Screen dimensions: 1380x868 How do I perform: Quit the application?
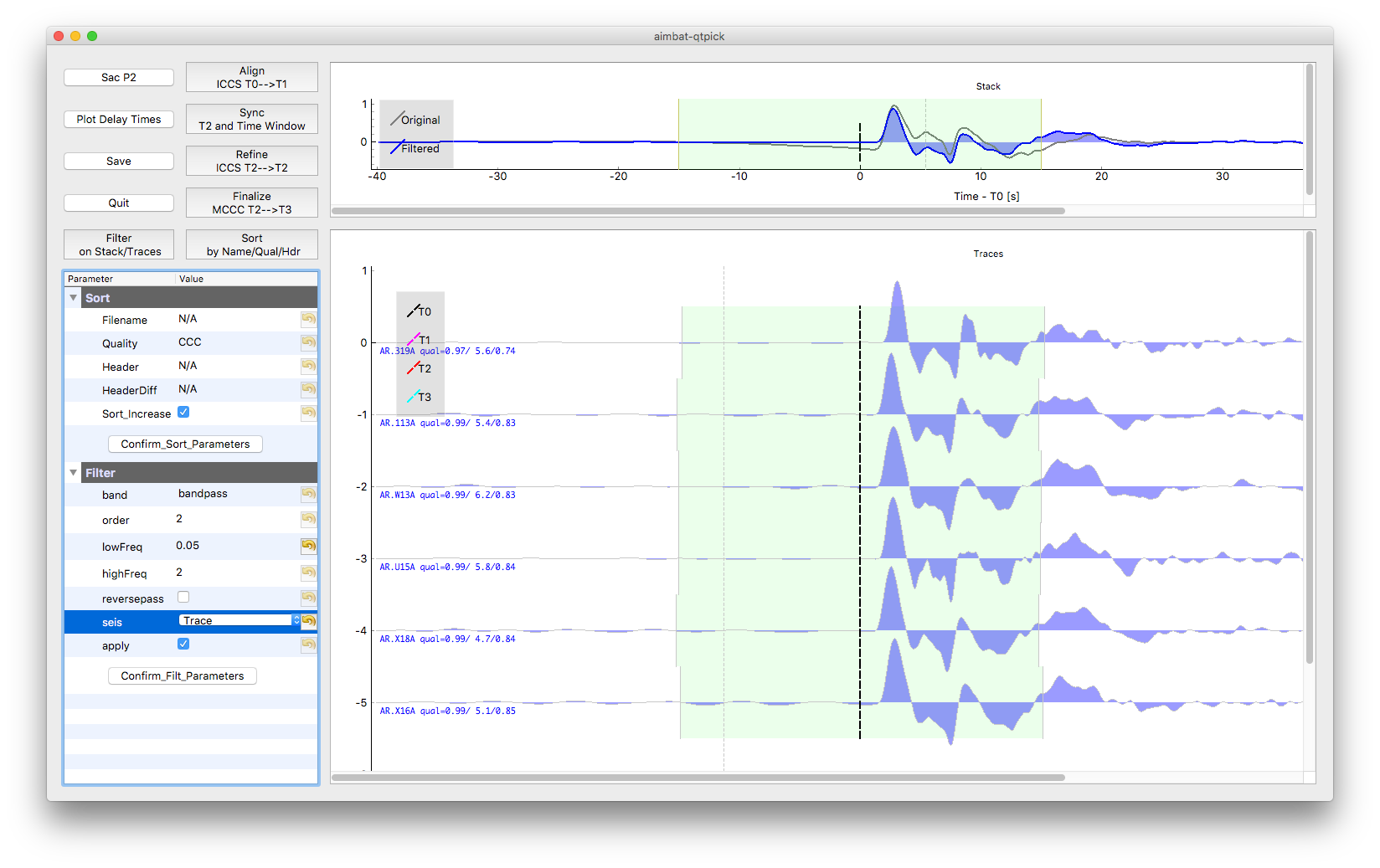tap(119, 203)
